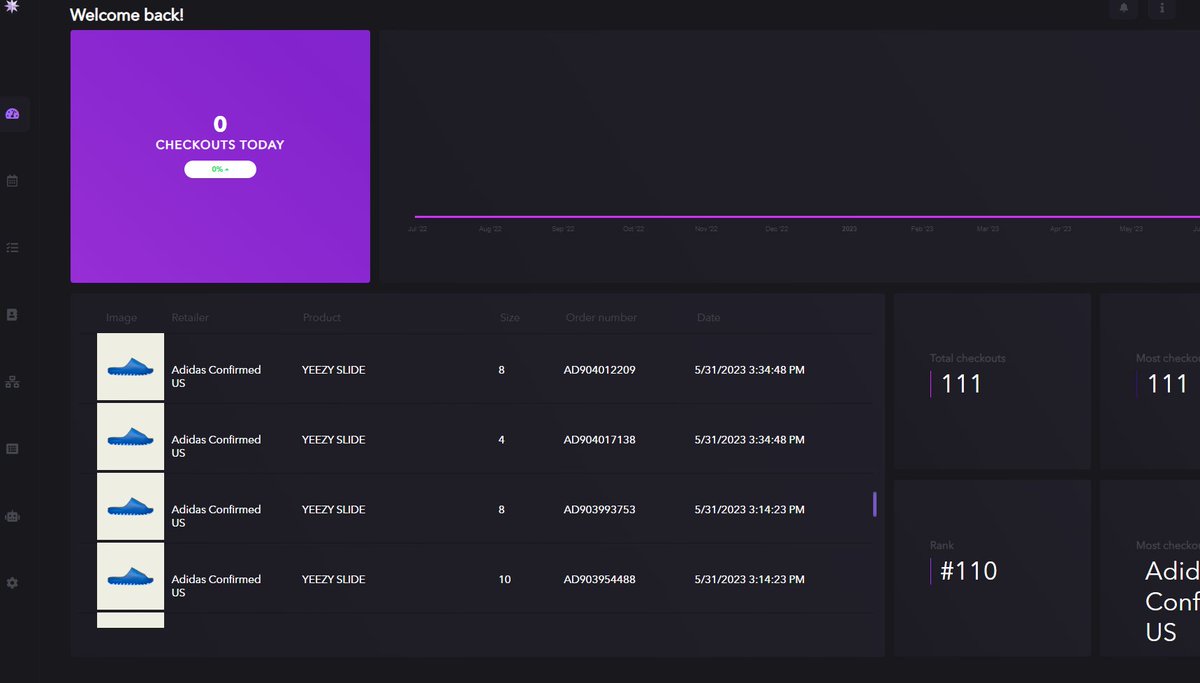
Task: Click size 10 in the AD903954488 row
Action: (505, 580)
